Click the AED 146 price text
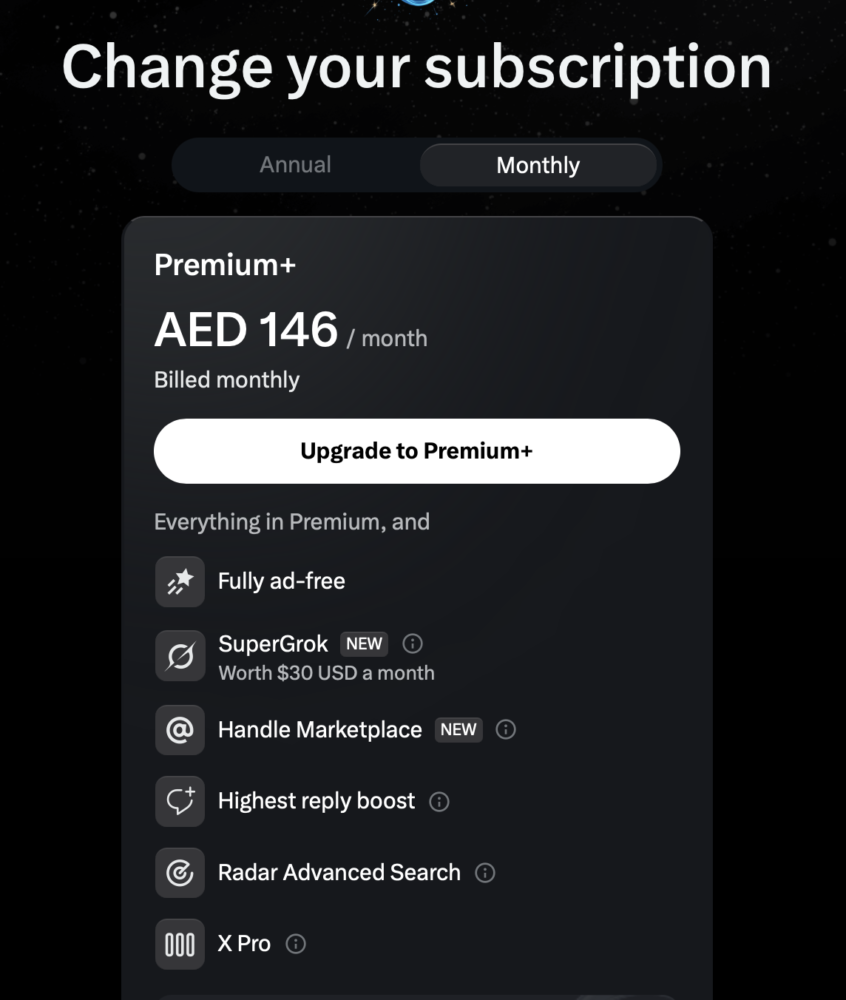The height and width of the screenshot is (1000, 846). pyautogui.click(x=246, y=330)
